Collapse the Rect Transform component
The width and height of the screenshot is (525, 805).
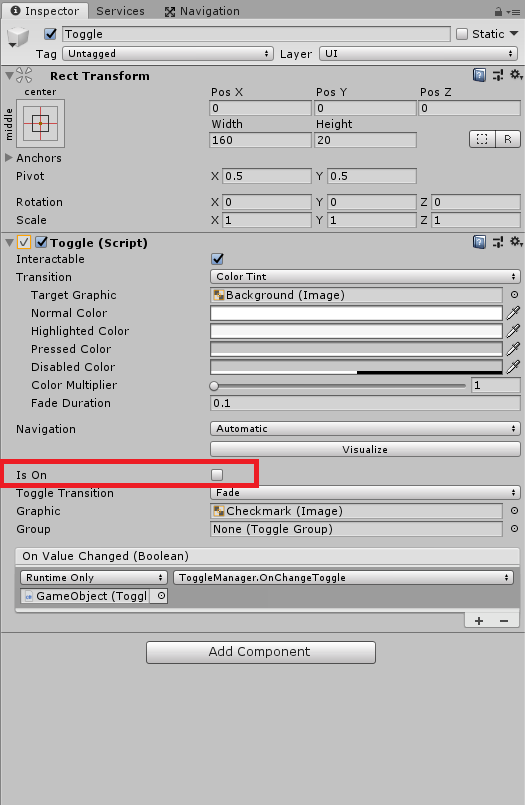click(x=9, y=76)
